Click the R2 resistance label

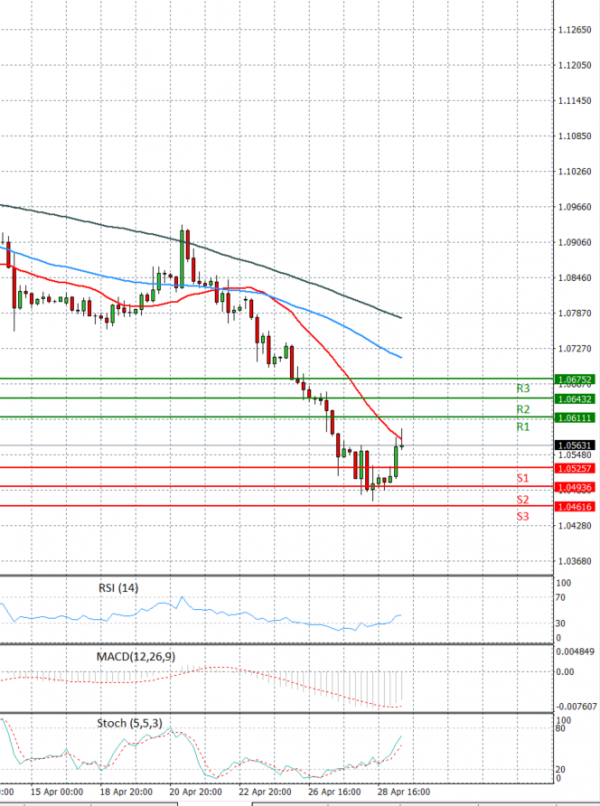point(522,410)
